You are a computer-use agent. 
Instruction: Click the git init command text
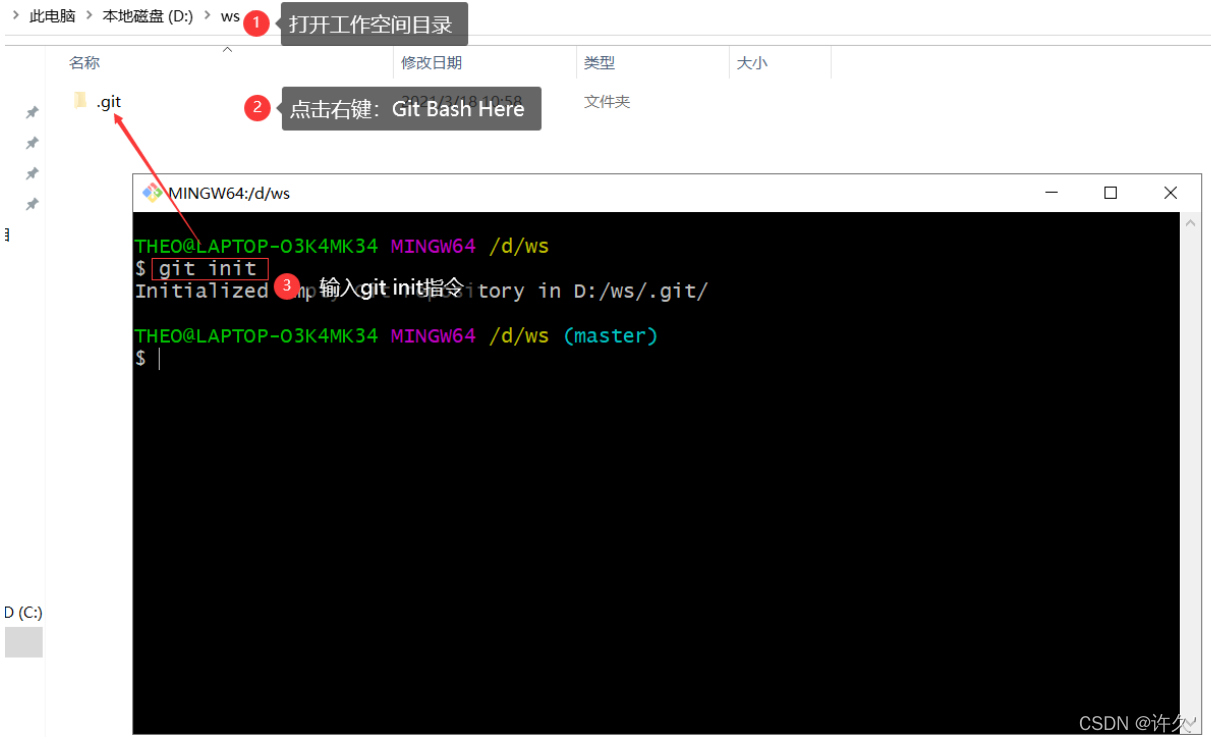pos(208,269)
